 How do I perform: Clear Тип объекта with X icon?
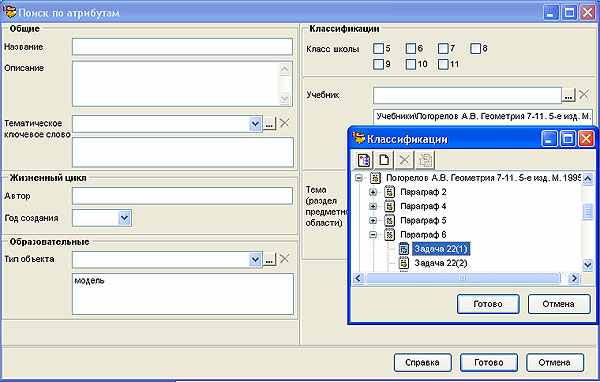(x=284, y=259)
